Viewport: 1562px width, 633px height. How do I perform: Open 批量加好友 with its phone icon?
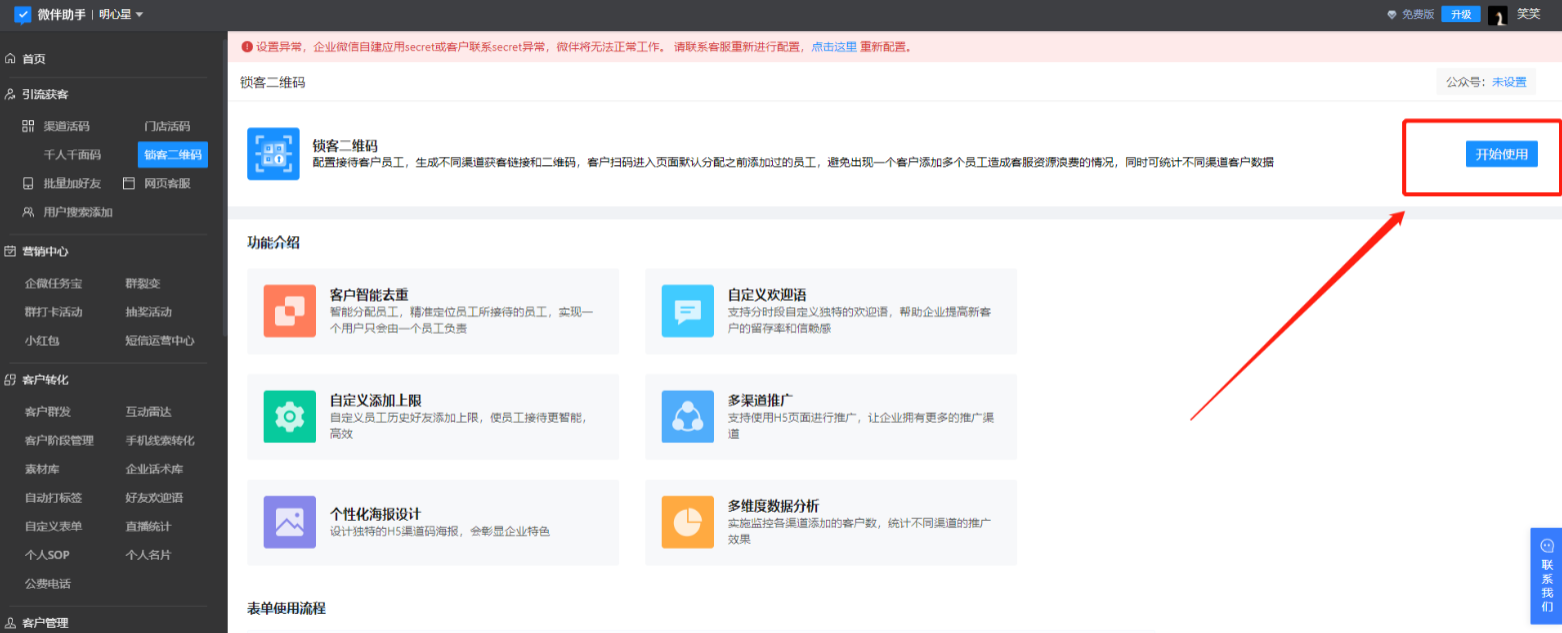coord(62,183)
